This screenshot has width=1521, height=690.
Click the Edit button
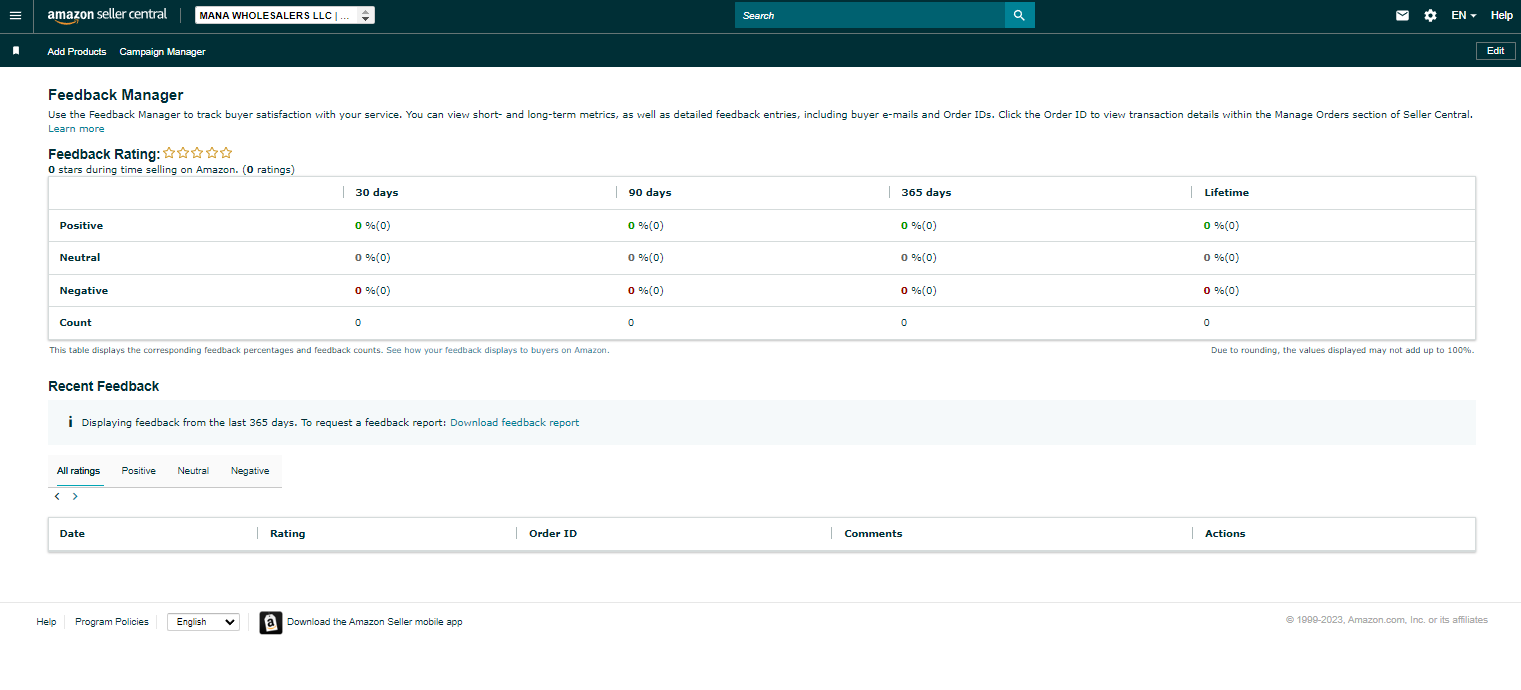(x=1495, y=51)
